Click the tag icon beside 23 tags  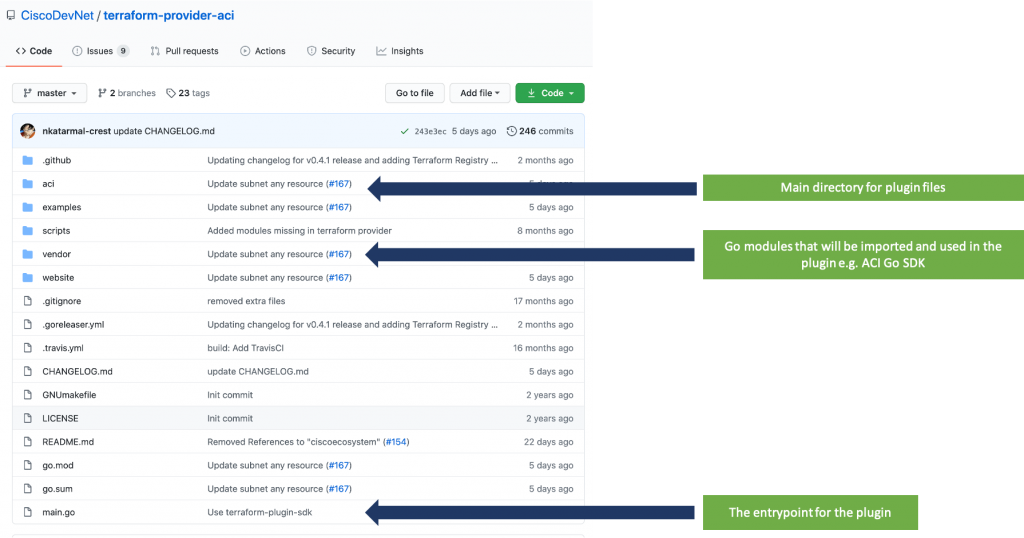click(x=171, y=93)
